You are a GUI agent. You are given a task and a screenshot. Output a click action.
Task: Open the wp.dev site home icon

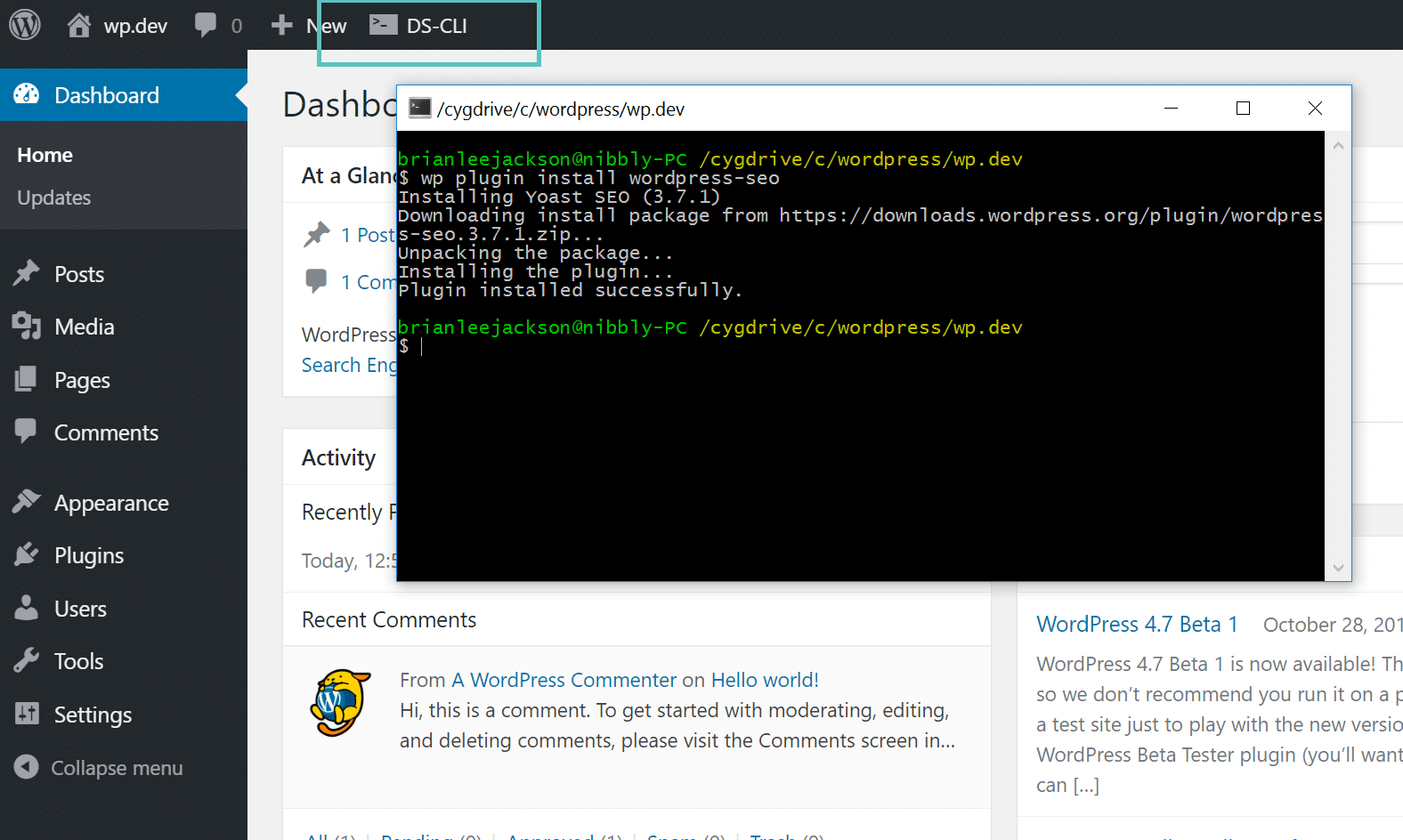tap(79, 25)
